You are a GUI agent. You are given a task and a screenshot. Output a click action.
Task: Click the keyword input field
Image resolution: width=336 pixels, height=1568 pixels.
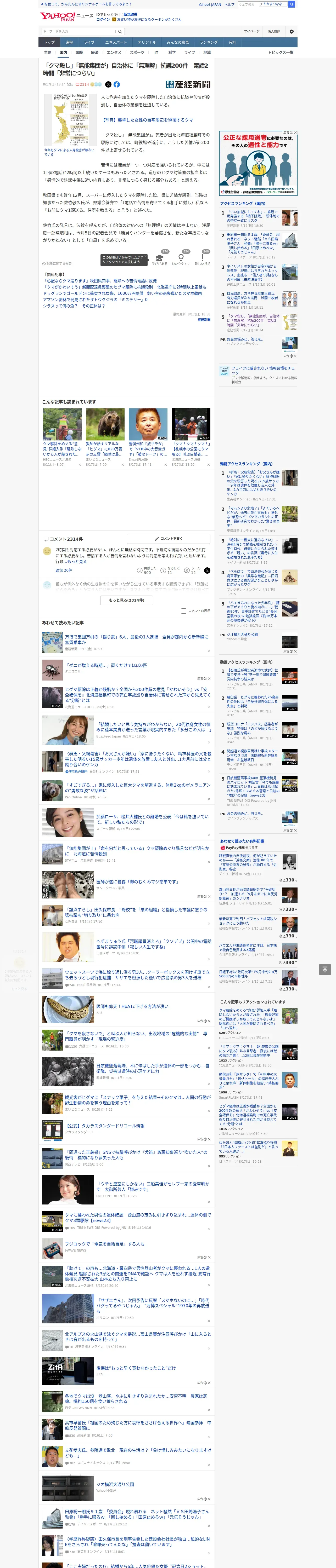point(79,32)
